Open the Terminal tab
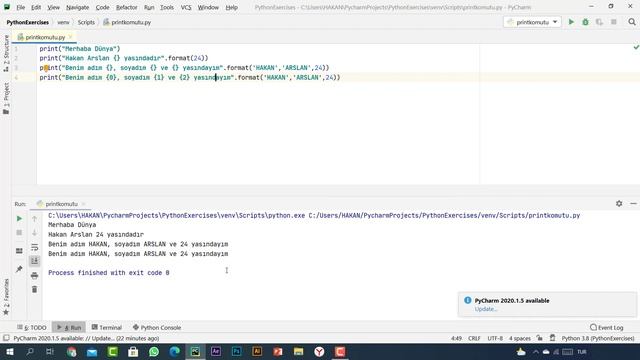 coord(107,327)
